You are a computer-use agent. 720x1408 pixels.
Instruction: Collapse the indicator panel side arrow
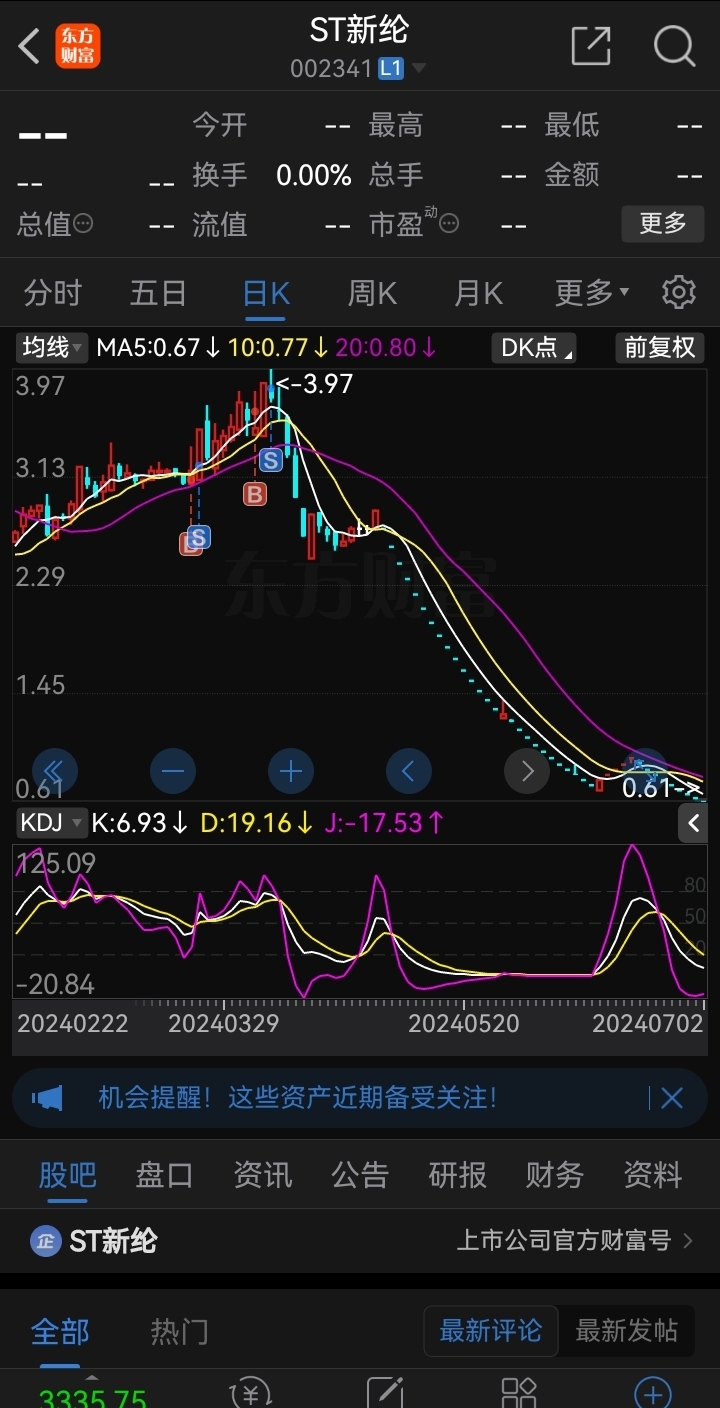693,823
